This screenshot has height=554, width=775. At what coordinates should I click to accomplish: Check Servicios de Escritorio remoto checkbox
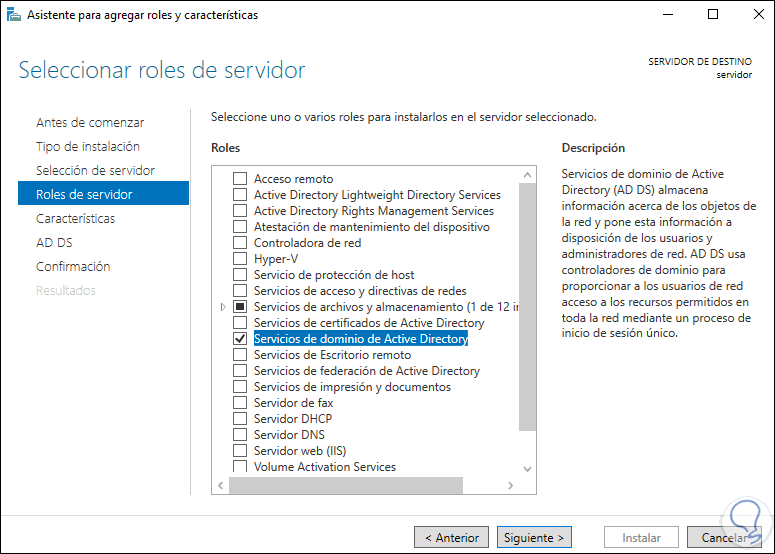240,355
